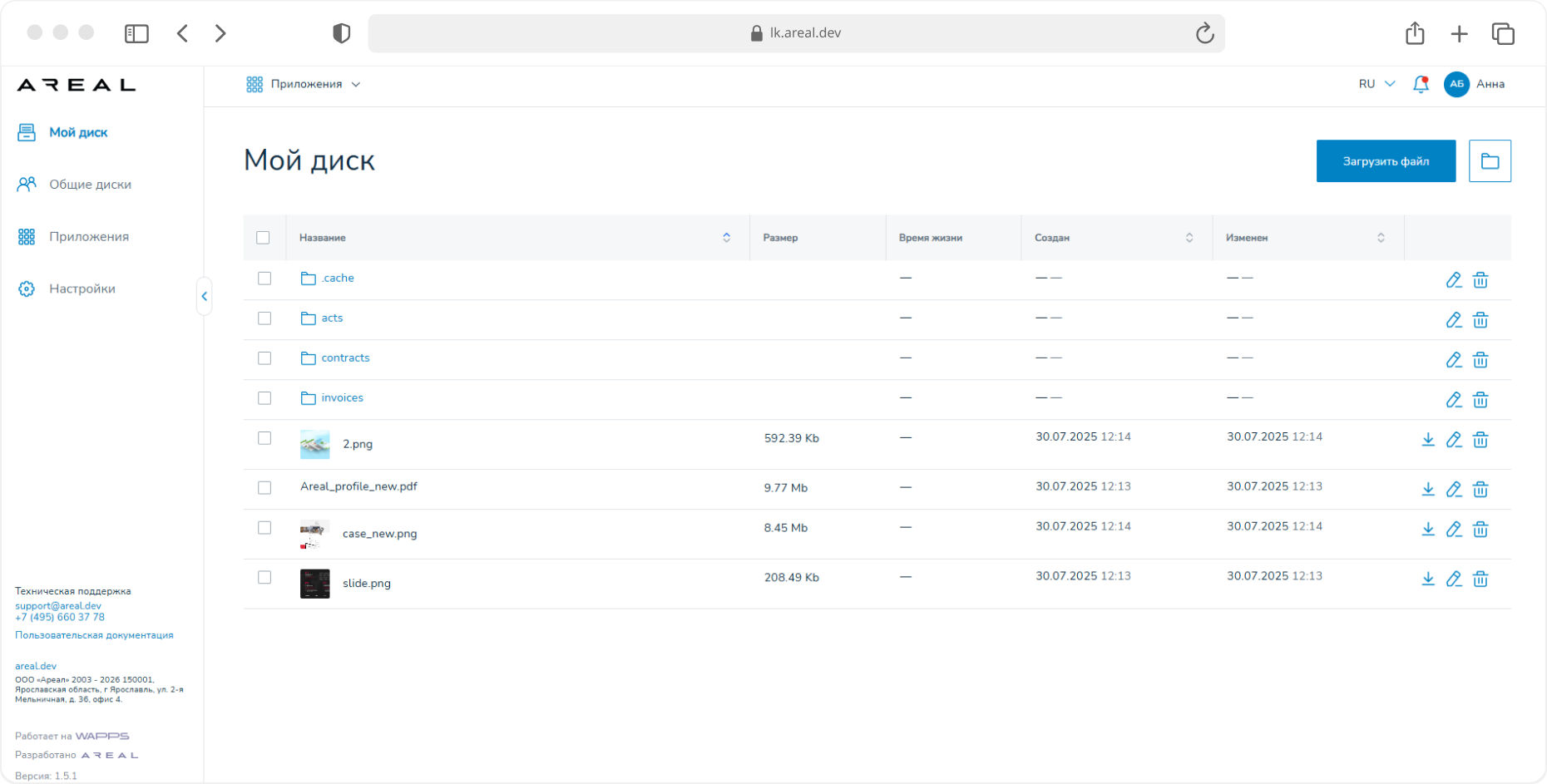Open notifications bell
The width and height of the screenshot is (1547, 784).
[x=1421, y=84]
